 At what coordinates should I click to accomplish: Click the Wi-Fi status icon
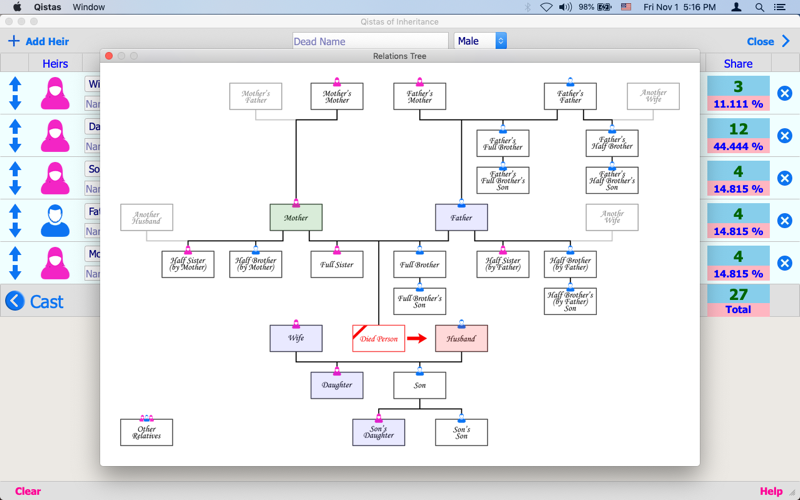pyautogui.click(x=546, y=7)
